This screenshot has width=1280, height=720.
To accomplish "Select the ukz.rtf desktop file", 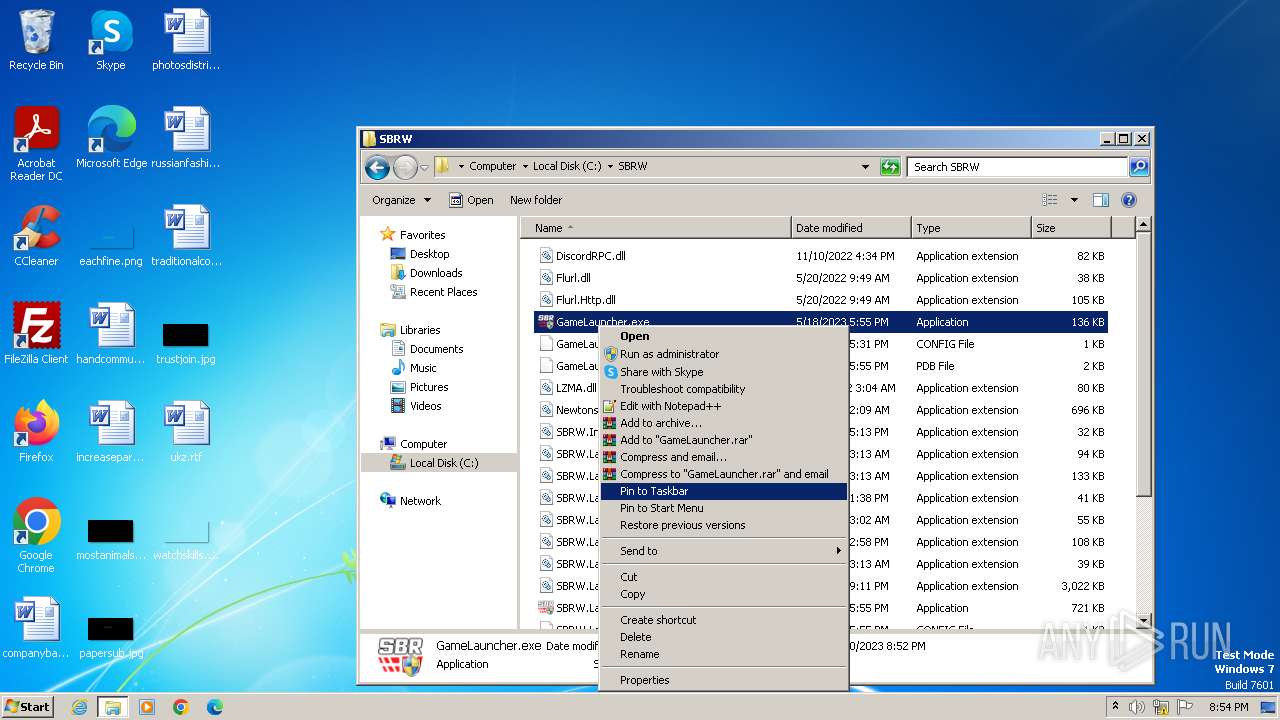I will coord(186,432).
